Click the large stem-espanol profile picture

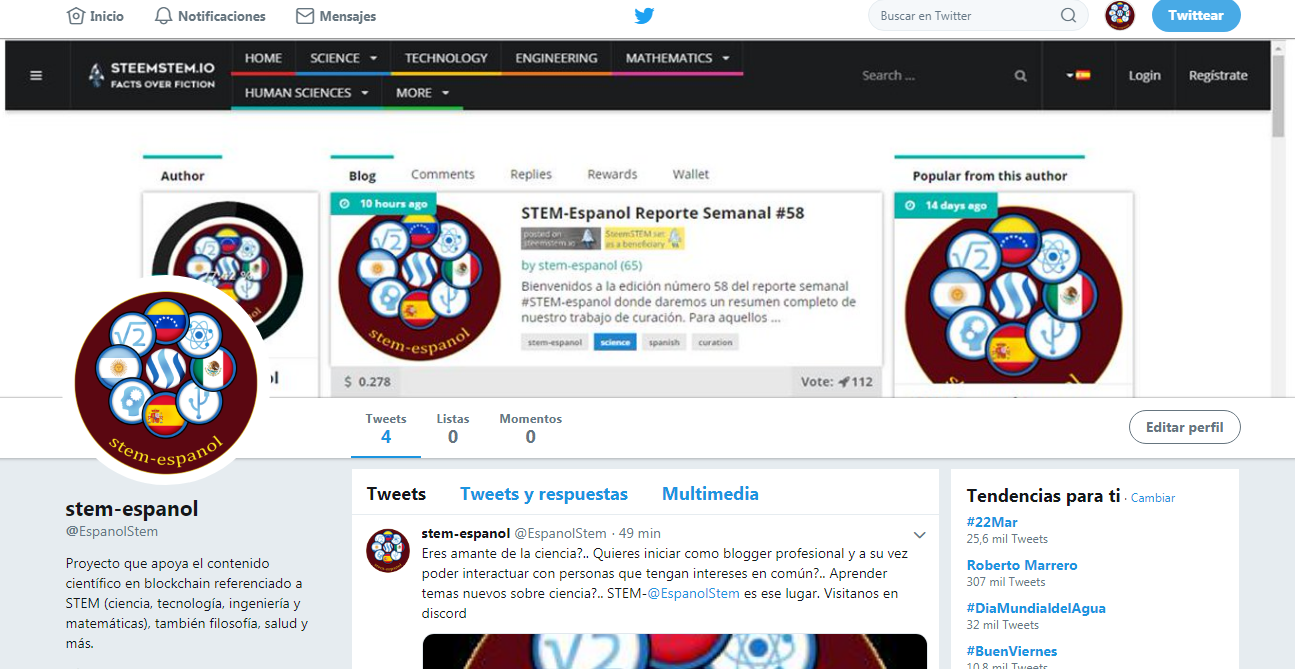coord(167,381)
